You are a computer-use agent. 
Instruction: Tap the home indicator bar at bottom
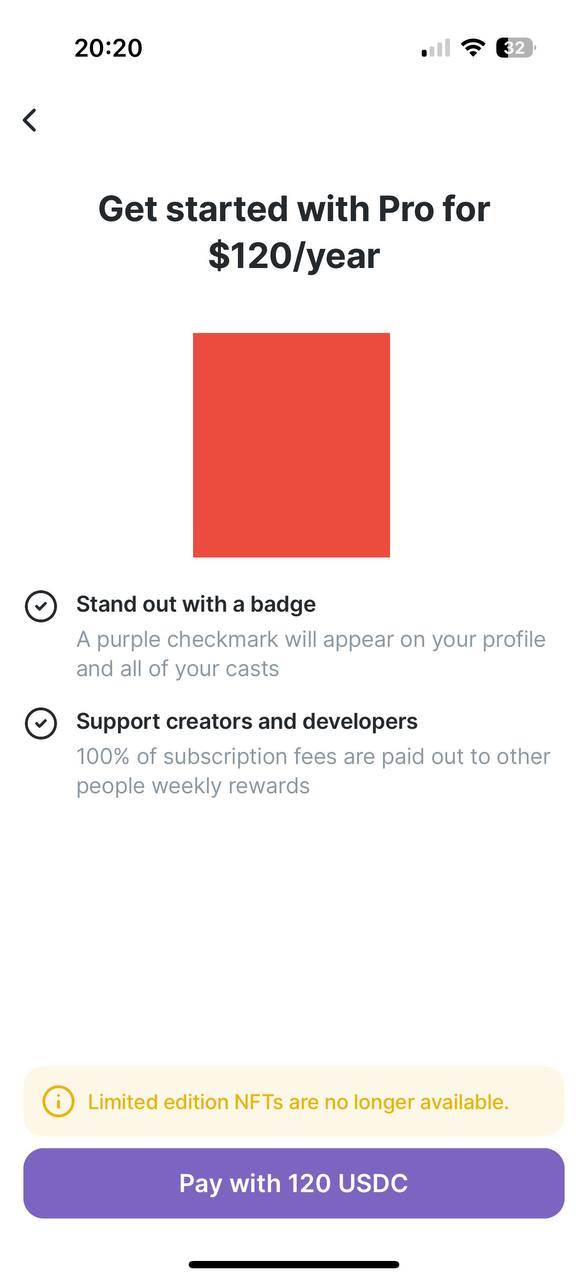[x=294, y=1265]
